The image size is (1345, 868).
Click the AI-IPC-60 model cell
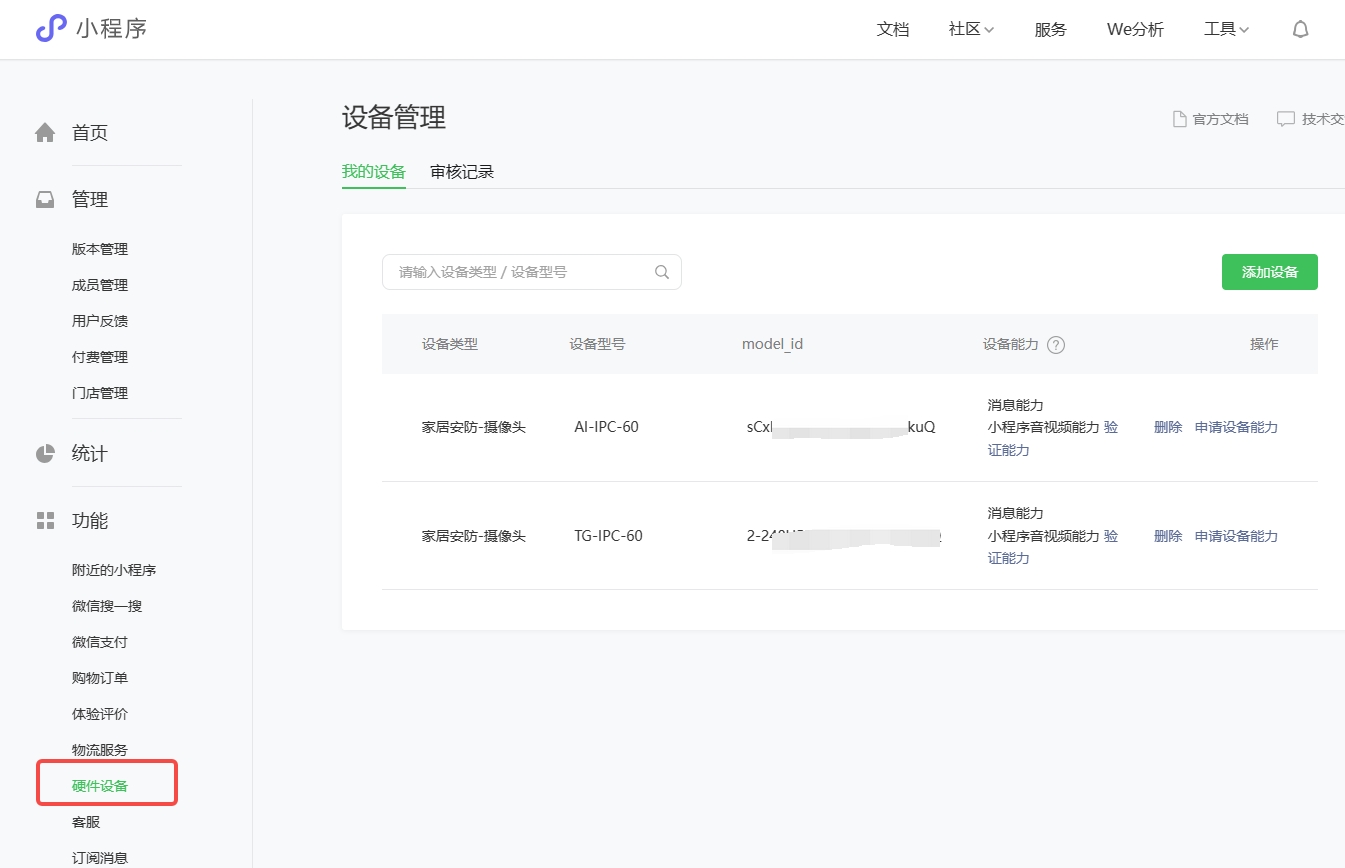606,427
